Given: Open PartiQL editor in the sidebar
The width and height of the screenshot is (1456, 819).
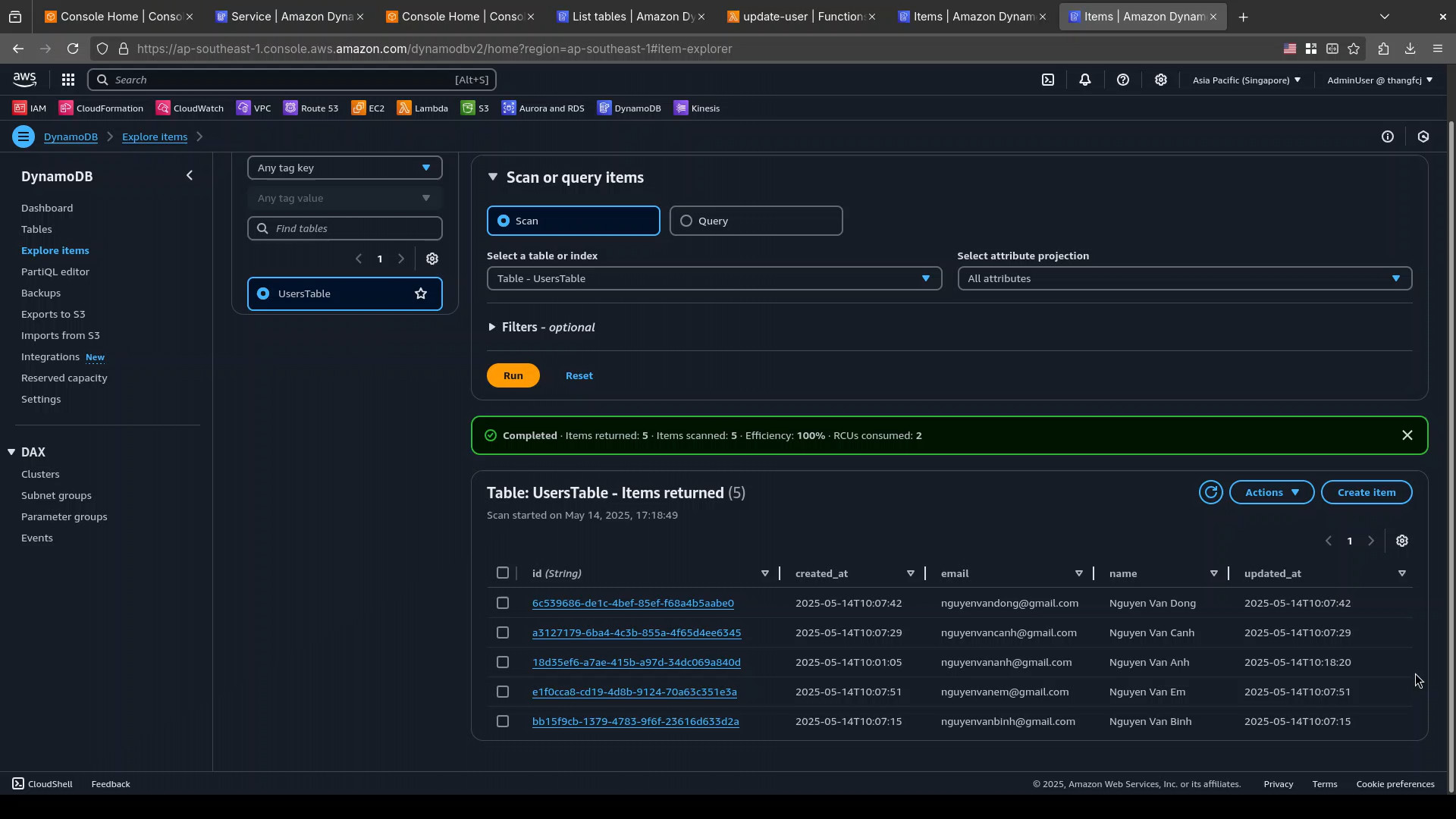Looking at the screenshot, I should [55, 271].
